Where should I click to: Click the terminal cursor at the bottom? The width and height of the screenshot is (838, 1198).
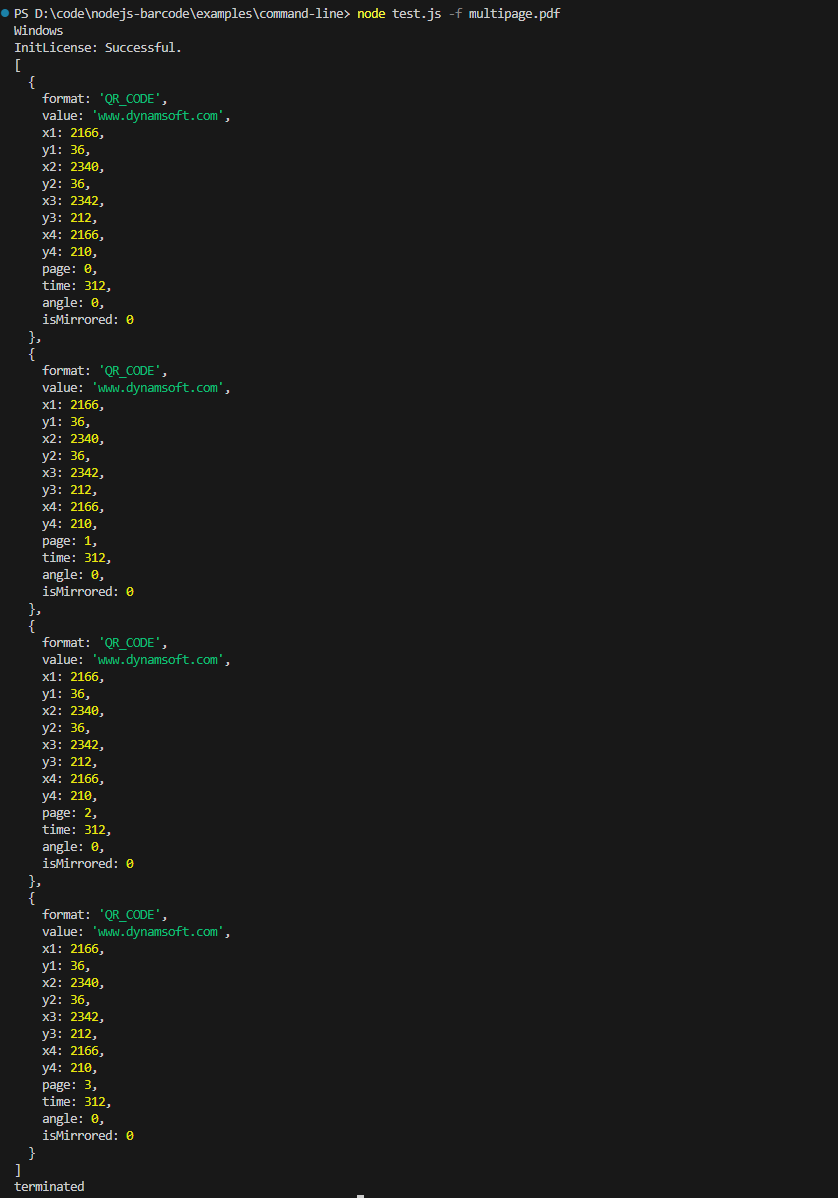360,1195
